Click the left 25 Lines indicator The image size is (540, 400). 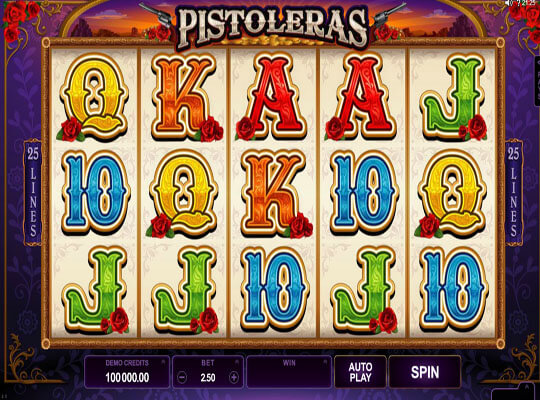[33, 192]
